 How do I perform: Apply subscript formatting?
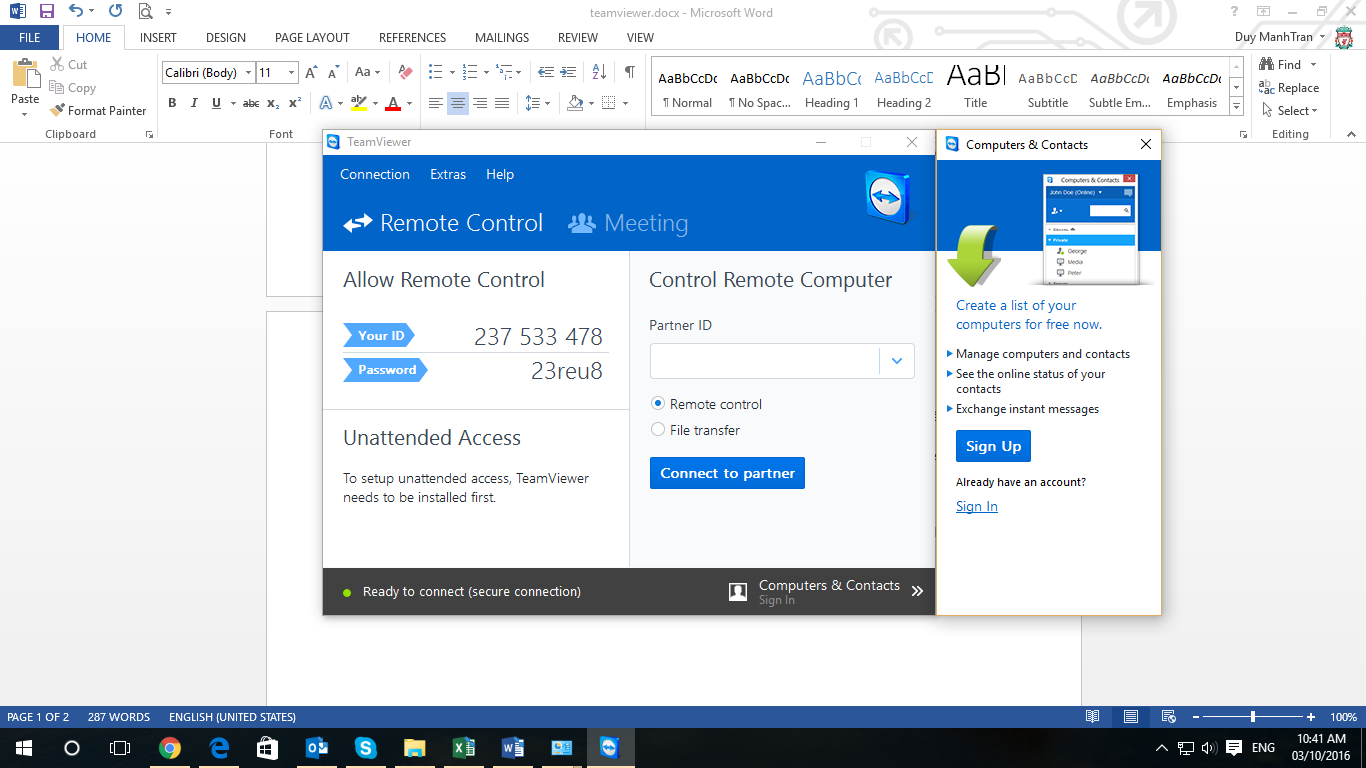(273, 103)
